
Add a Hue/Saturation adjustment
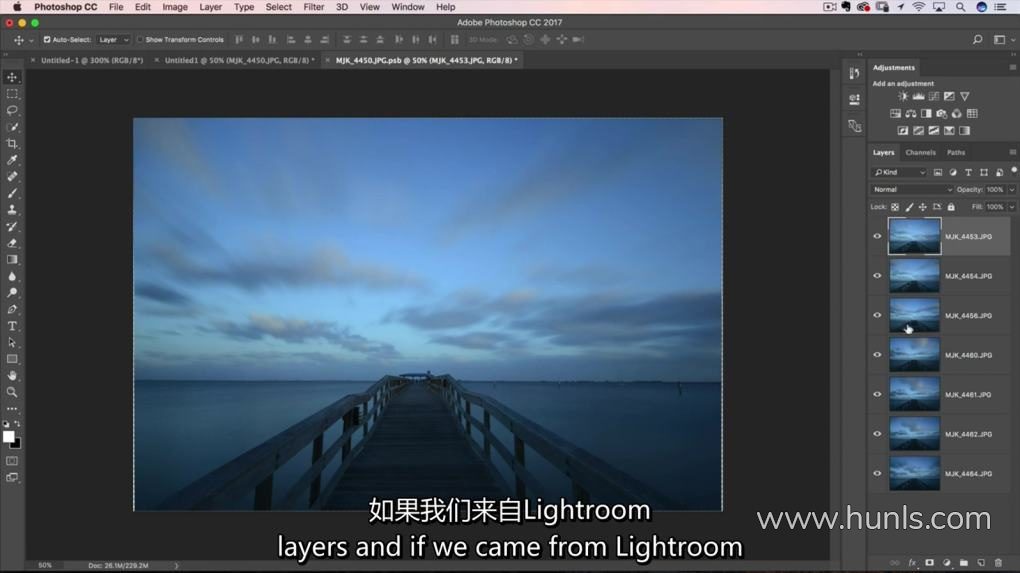point(896,114)
